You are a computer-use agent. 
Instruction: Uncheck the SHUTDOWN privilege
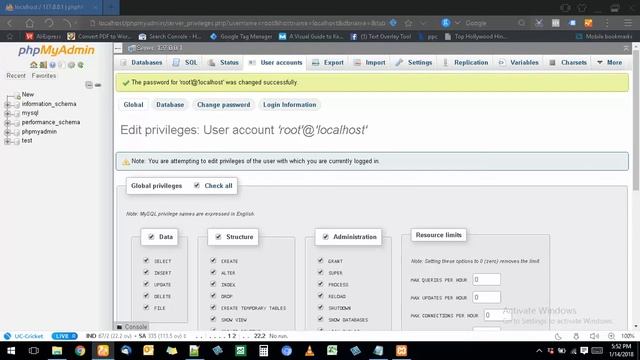tap(320, 307)
